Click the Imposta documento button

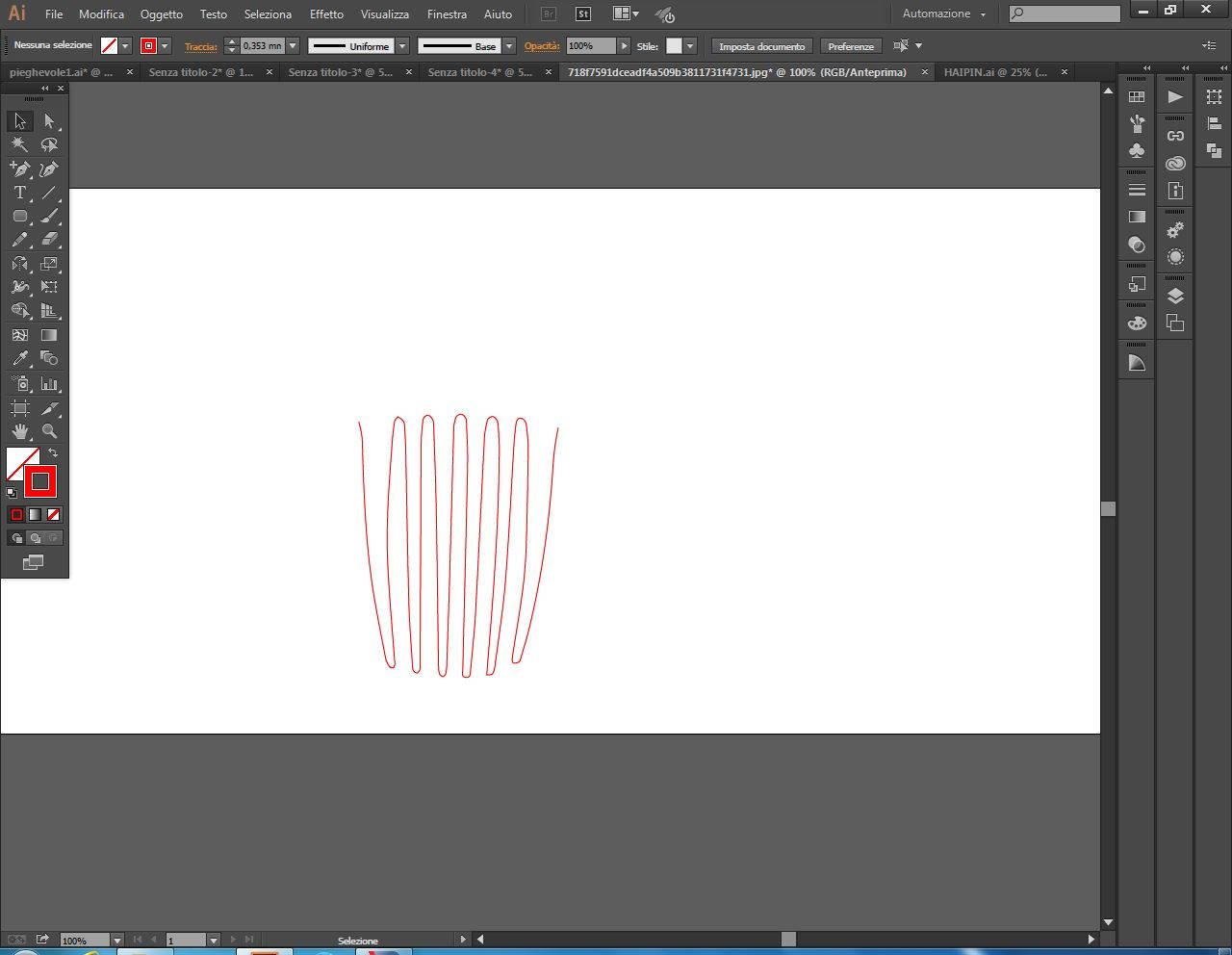(762, 46)
